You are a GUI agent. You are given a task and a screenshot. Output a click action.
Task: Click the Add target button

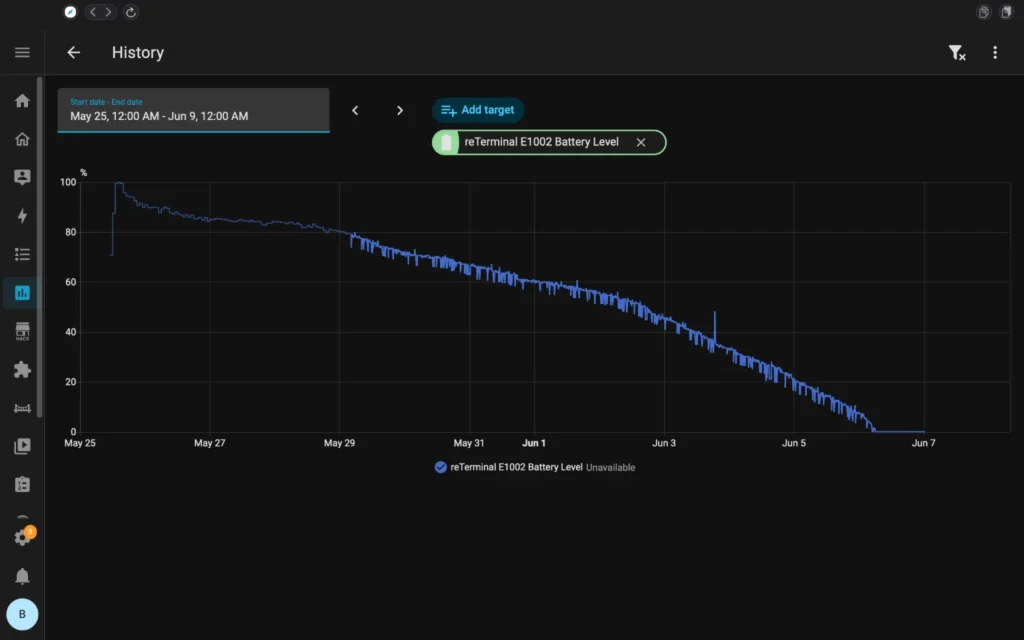(478, 110)
